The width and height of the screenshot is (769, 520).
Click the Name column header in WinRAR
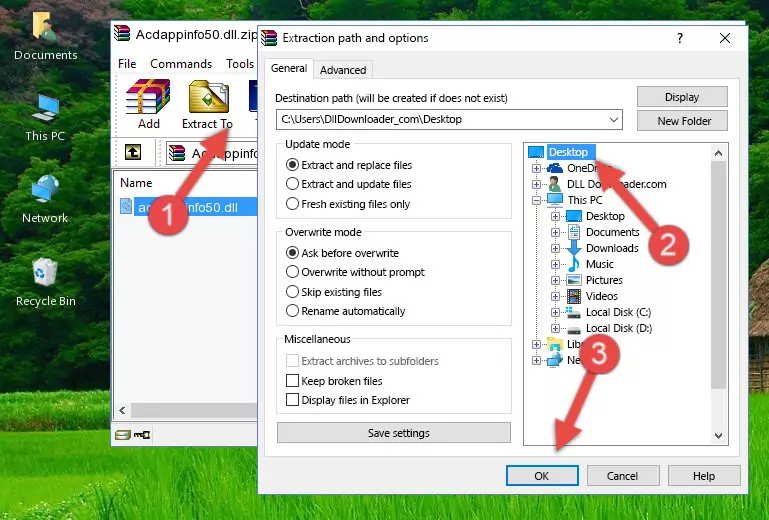[x=136, y=182]
